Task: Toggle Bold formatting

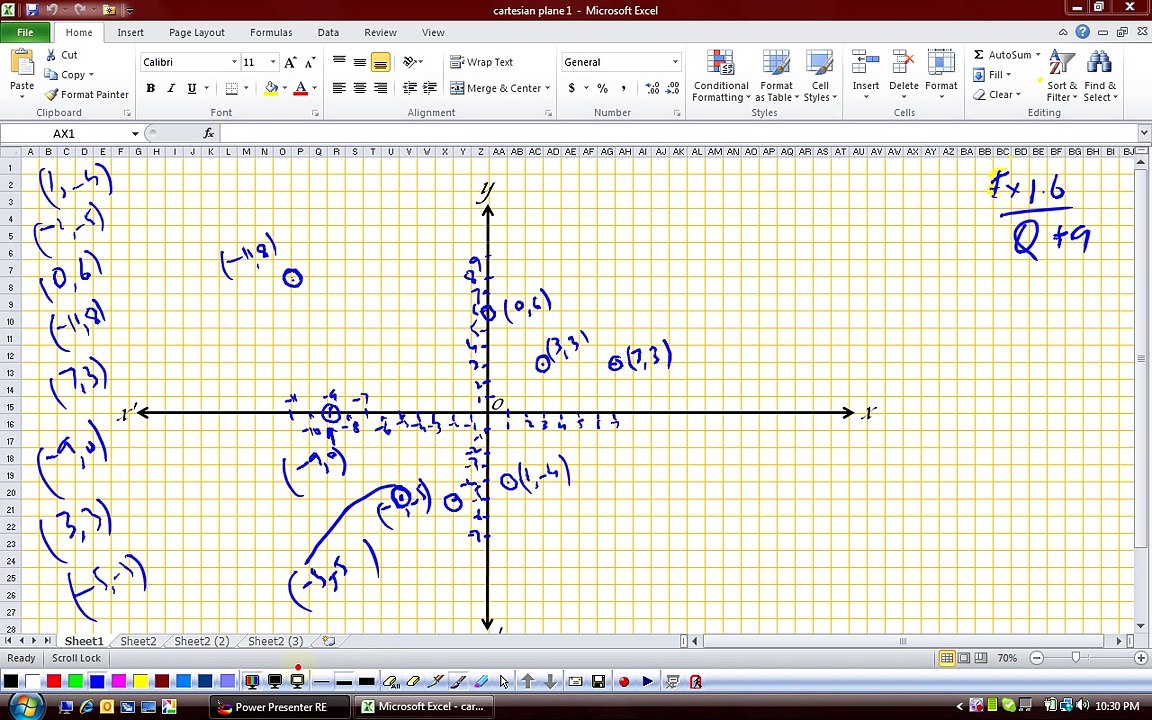Action: pos(151,88)
